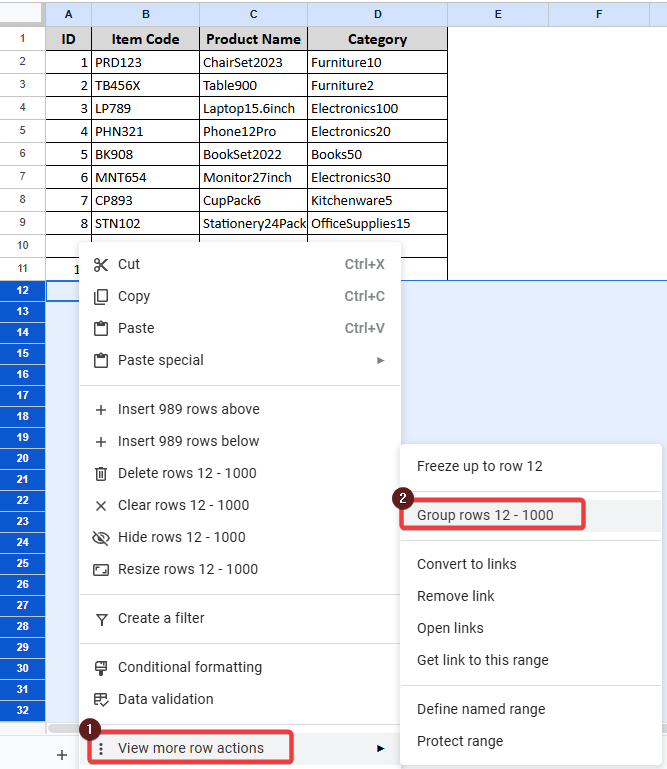Click the trash icon for Delete rows

100,473
